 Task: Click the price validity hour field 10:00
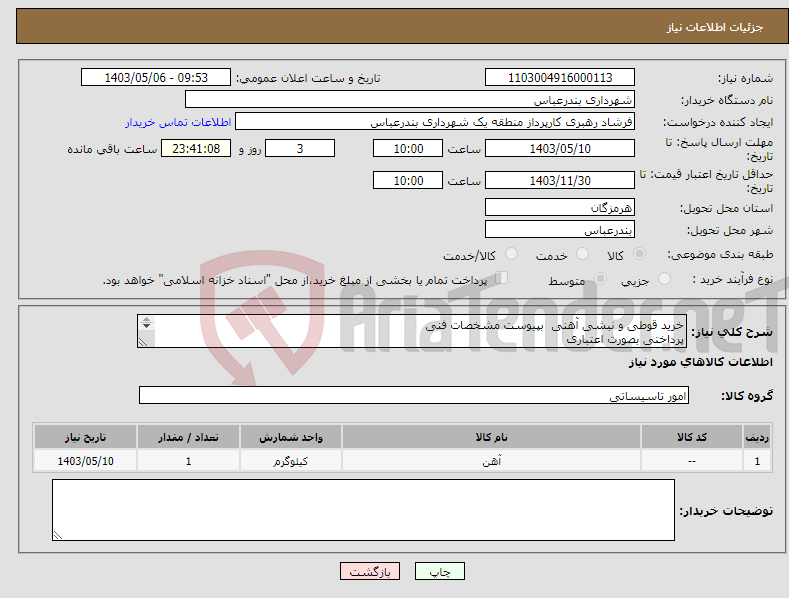pos(408,180)
